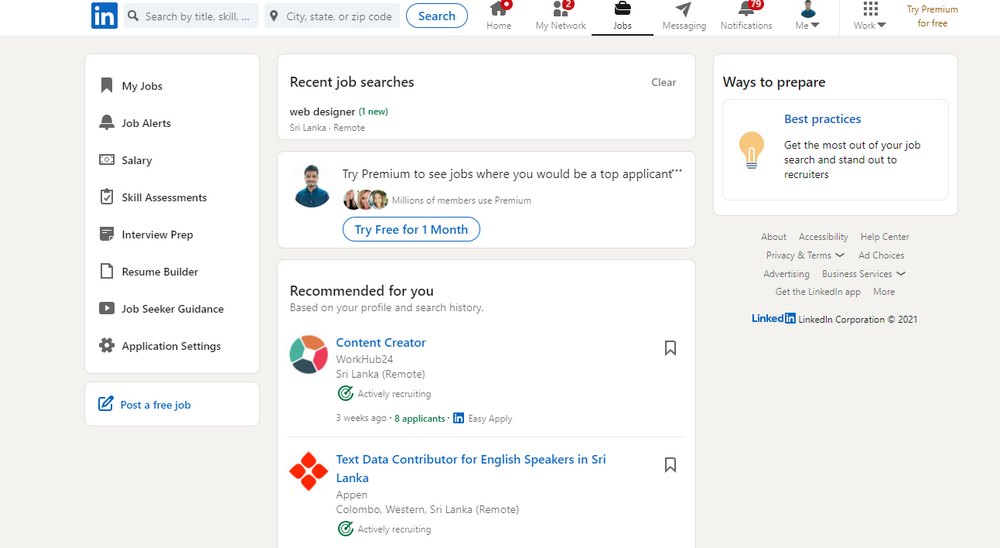Viewport: 1000px width, 548px height.
Task: Click the location pin icon
Action: pos(274,16)
